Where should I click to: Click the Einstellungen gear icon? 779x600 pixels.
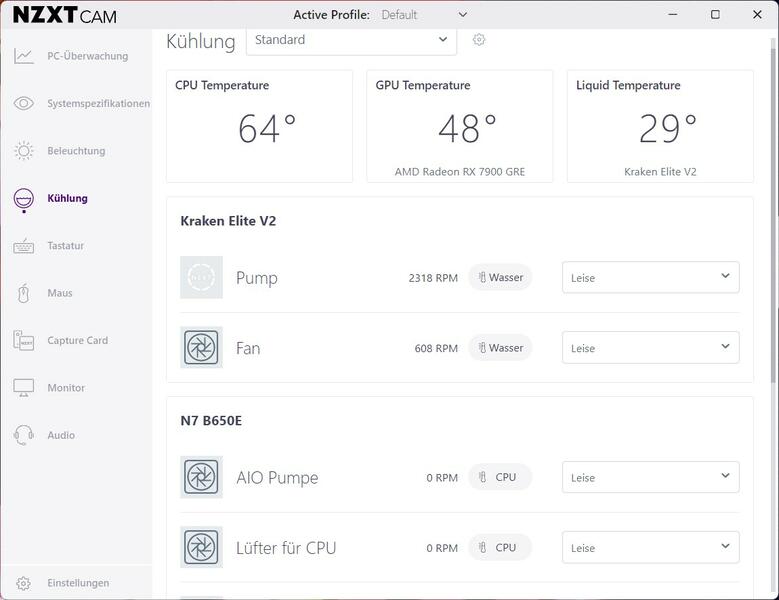point(23,583)
